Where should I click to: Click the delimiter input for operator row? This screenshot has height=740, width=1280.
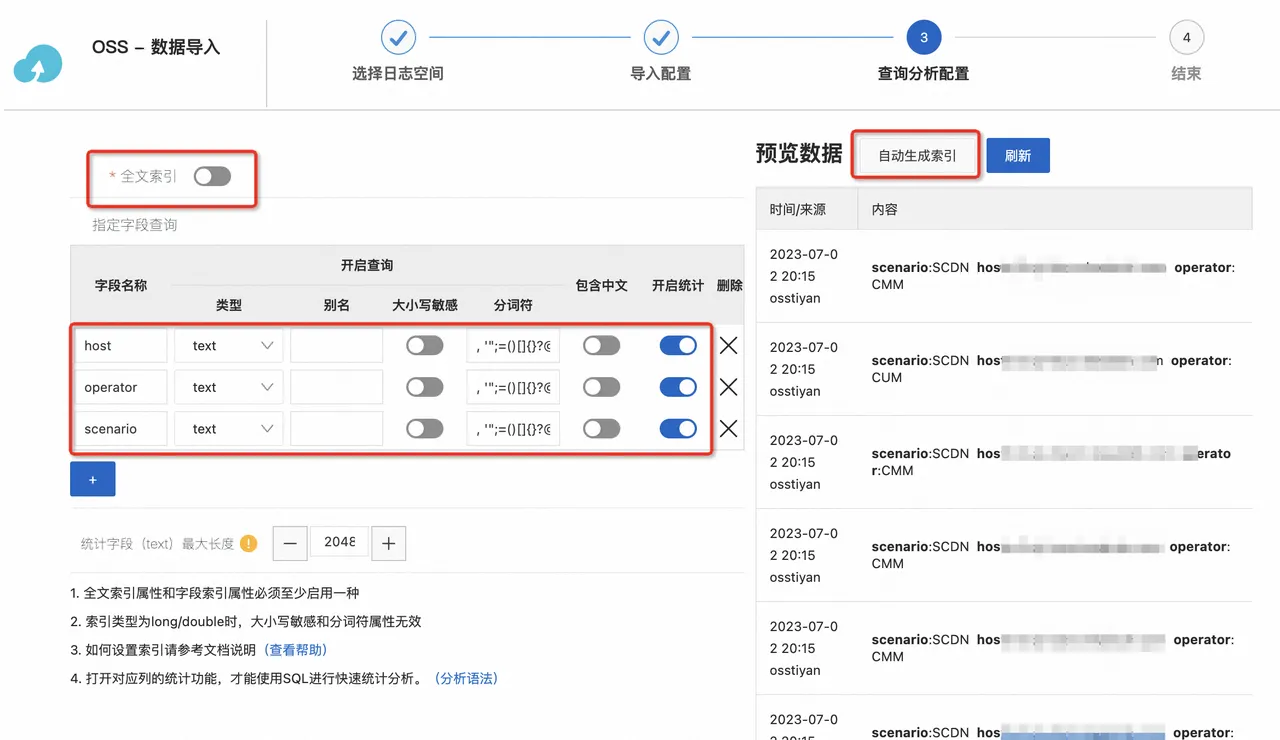coord(513,387)
